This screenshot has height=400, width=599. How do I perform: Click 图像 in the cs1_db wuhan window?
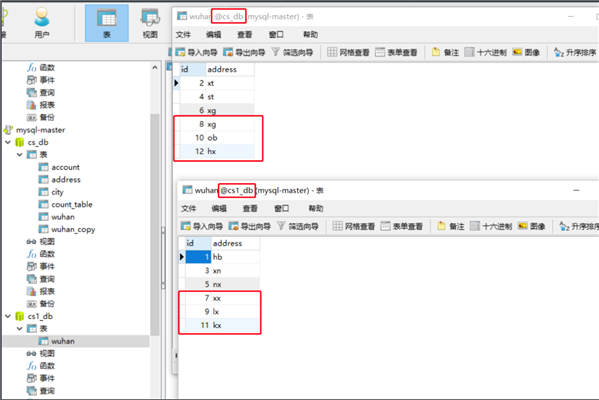pyautogui.click(x=531, y=226)
